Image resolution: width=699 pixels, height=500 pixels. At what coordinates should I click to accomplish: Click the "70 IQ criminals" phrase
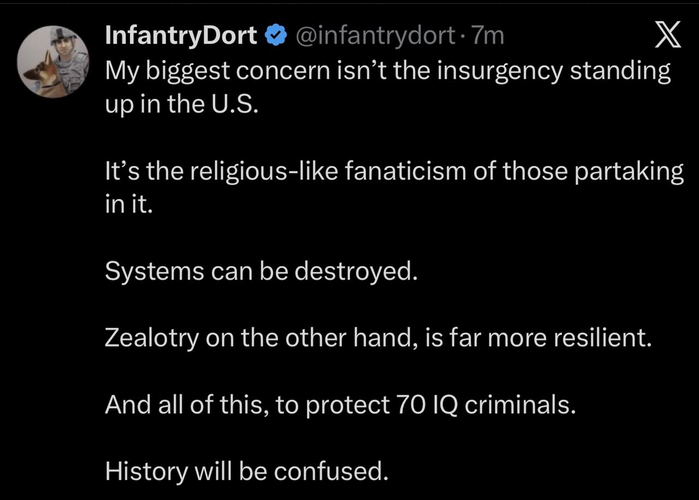point(487,403)
